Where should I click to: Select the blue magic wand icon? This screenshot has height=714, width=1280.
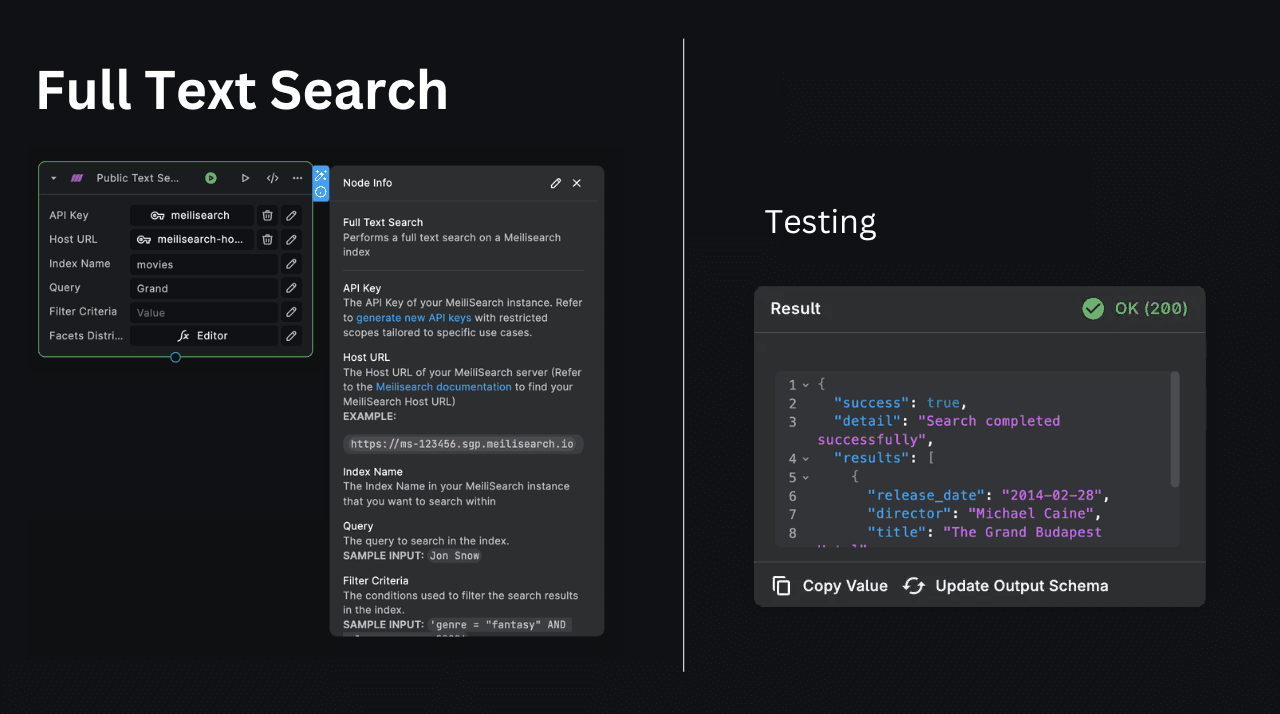[320, 175]
